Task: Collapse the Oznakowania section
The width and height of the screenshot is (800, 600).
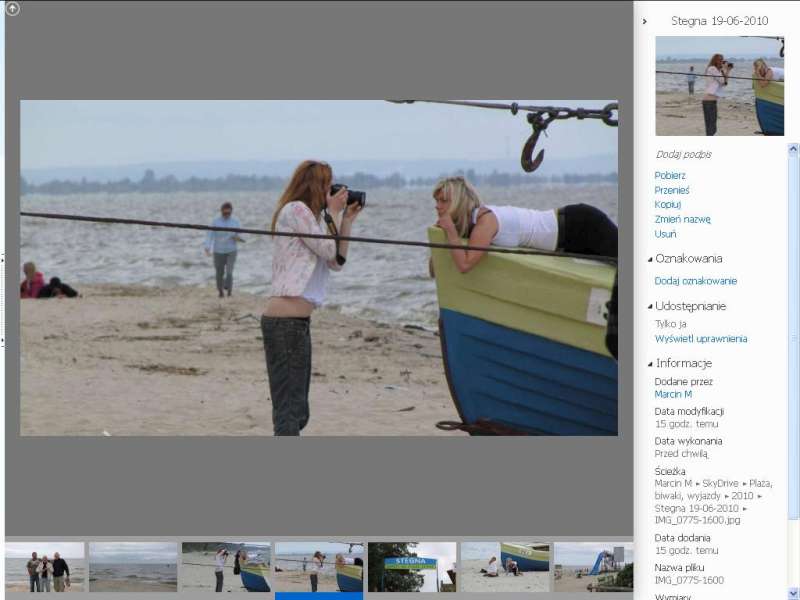Action: coord(649,259)
